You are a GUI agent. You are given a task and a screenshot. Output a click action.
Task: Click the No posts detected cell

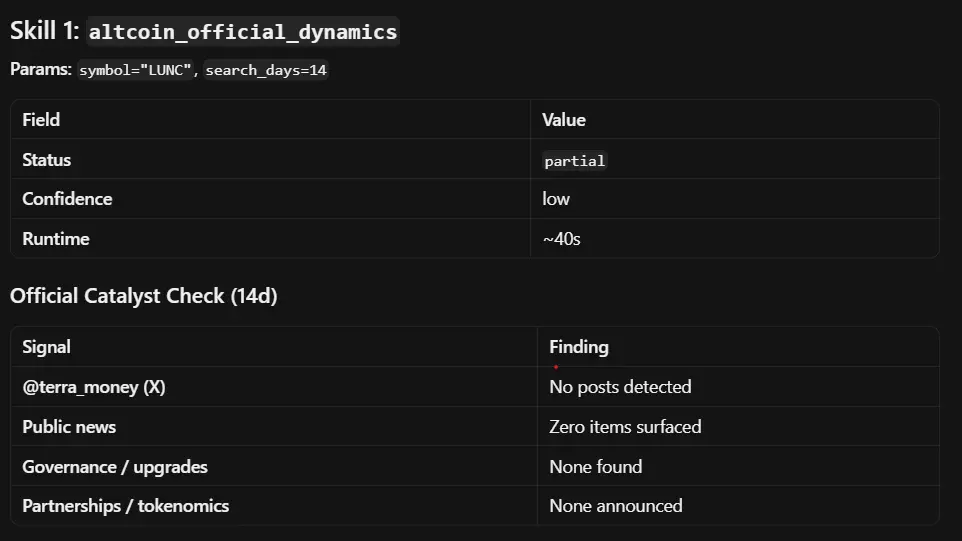(620, 386)
